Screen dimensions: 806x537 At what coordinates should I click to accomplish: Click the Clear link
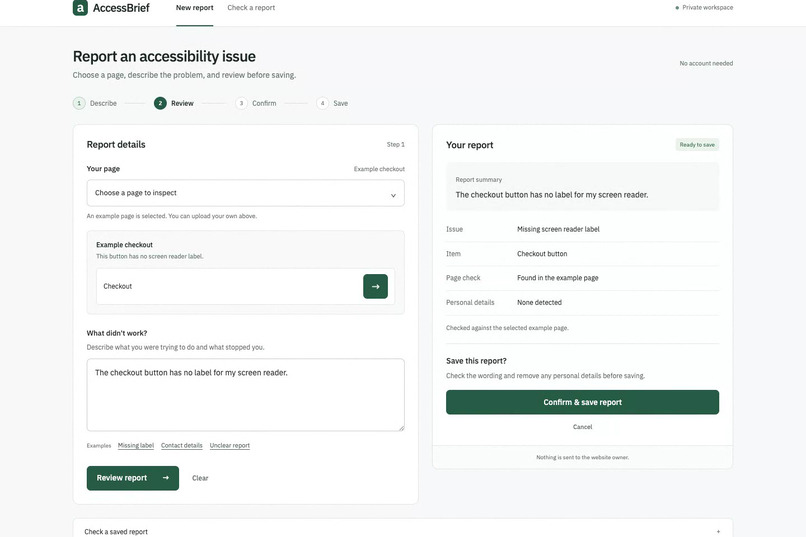(x=200, y=478)
